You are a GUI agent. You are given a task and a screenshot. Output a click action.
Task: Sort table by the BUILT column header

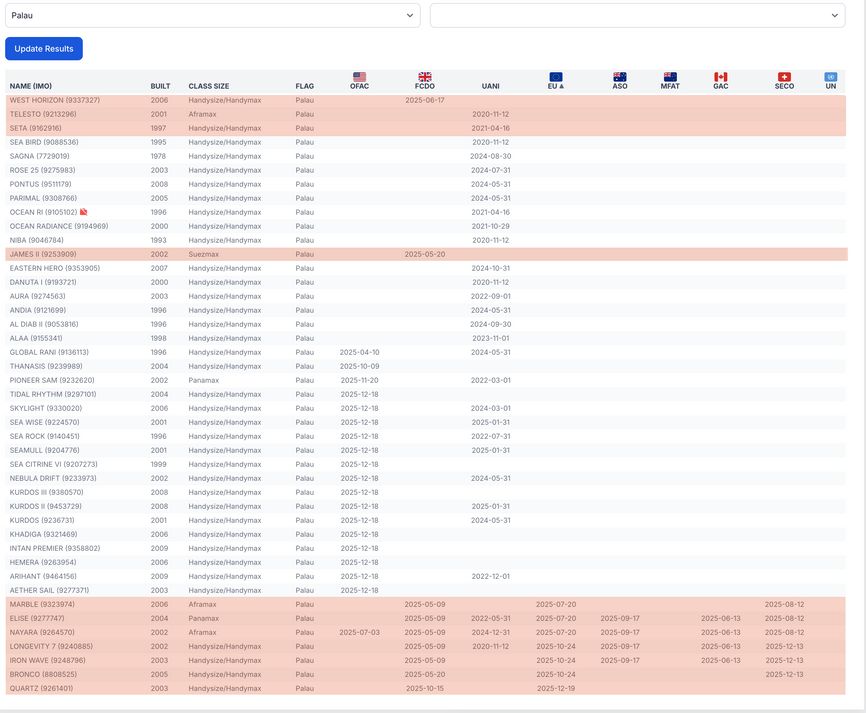[x=160, y=86]
